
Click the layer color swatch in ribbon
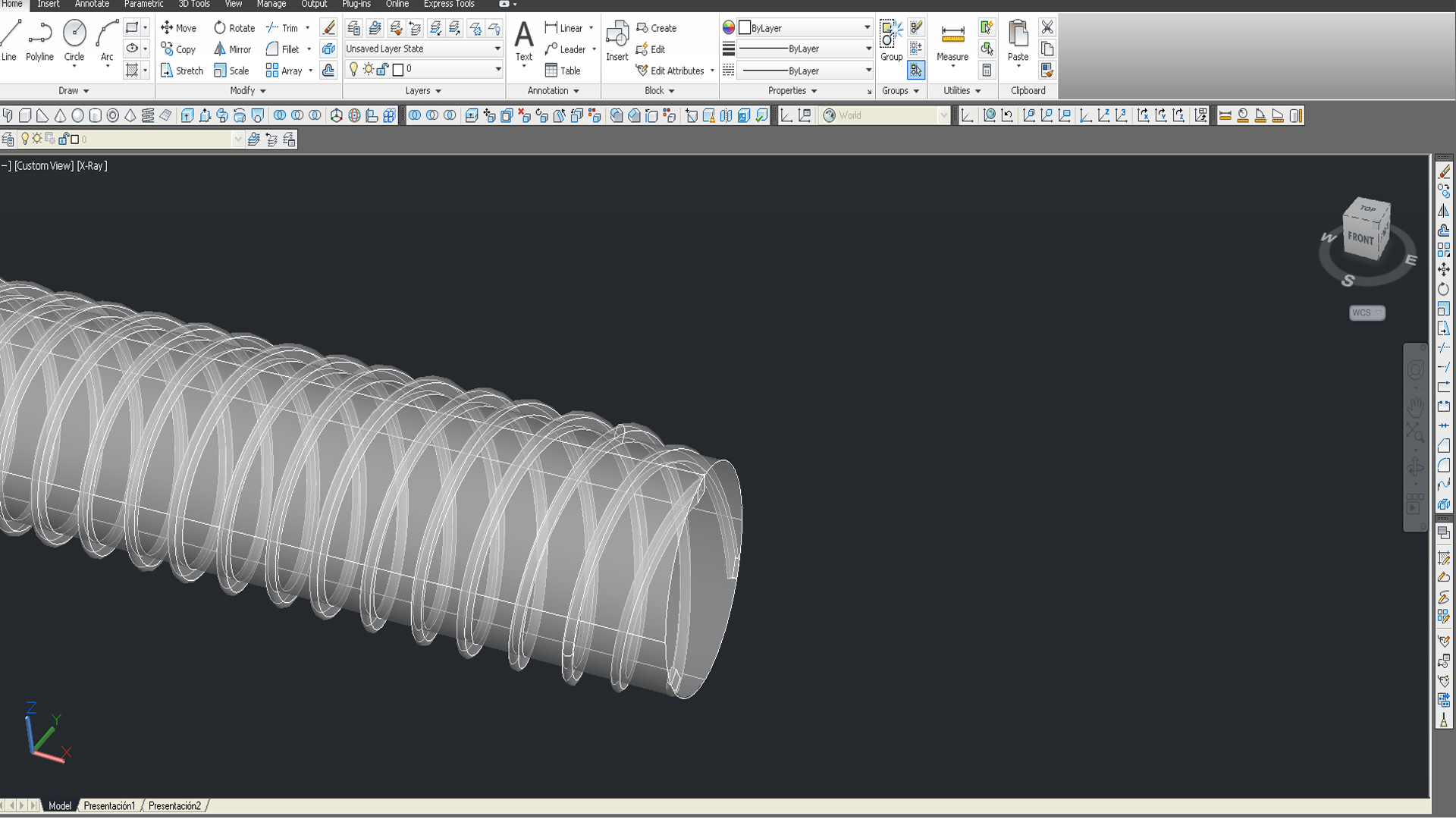click(398, 69)
